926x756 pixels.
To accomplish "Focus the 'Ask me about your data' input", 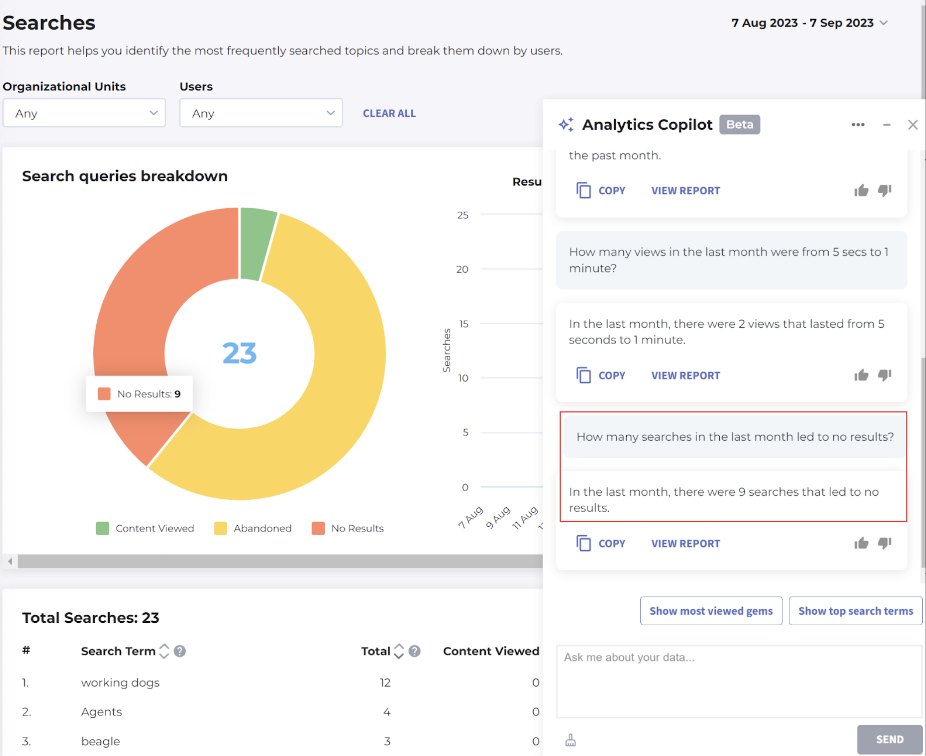I will click(739, 682).
